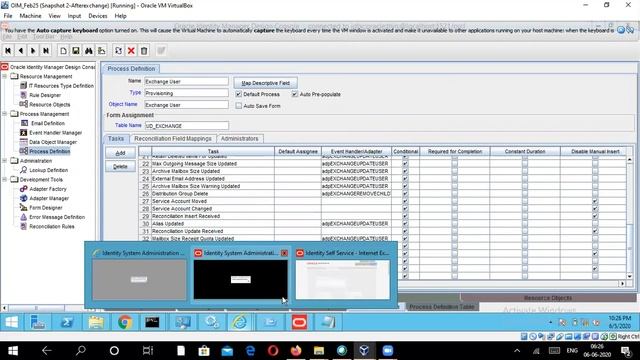Open Resource Objects in the tree
Viewport: 640px width, 360px height.
(49, 104)
